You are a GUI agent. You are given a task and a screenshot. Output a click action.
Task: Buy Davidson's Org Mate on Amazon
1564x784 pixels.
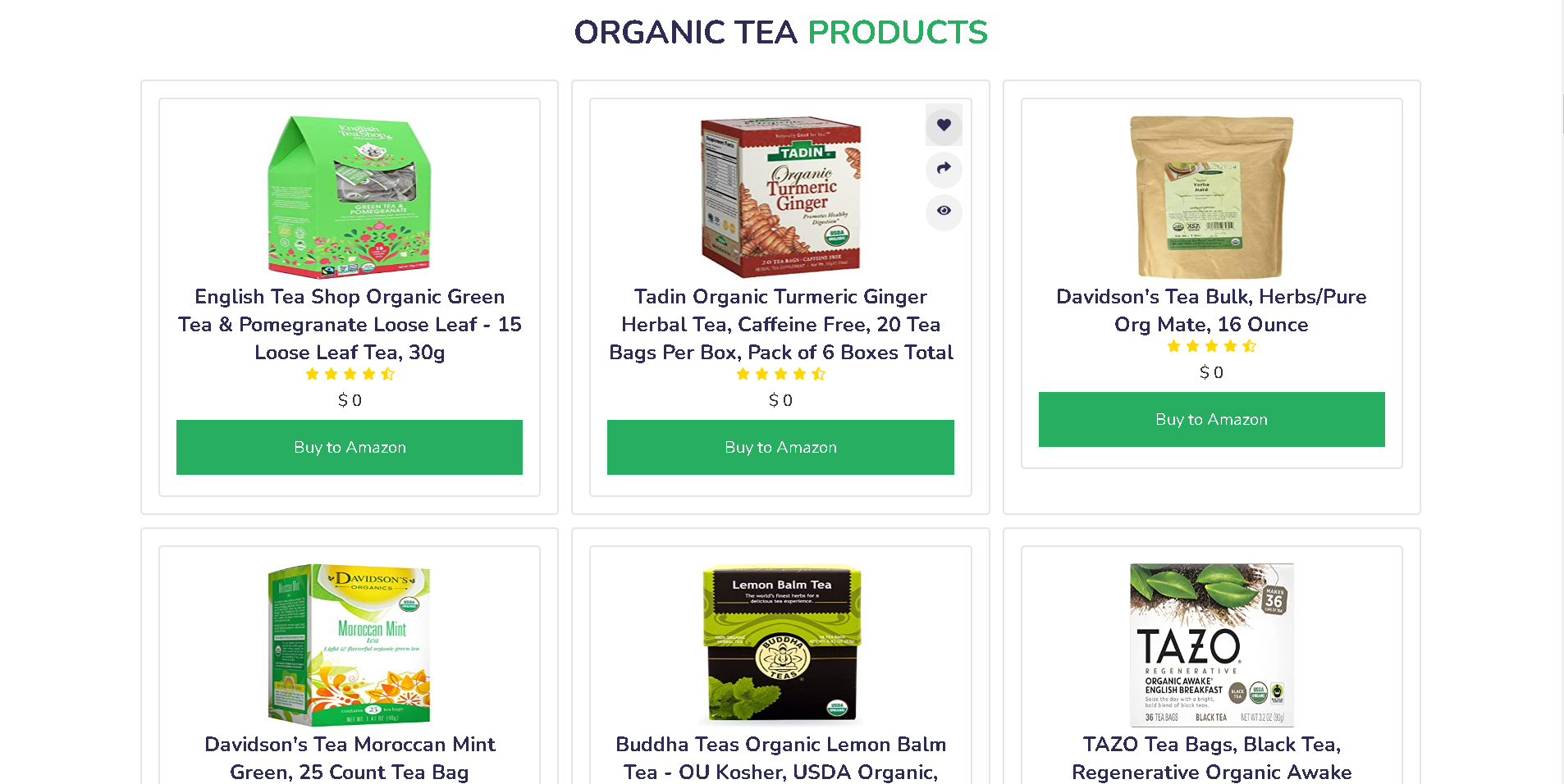pos(1211,419)
